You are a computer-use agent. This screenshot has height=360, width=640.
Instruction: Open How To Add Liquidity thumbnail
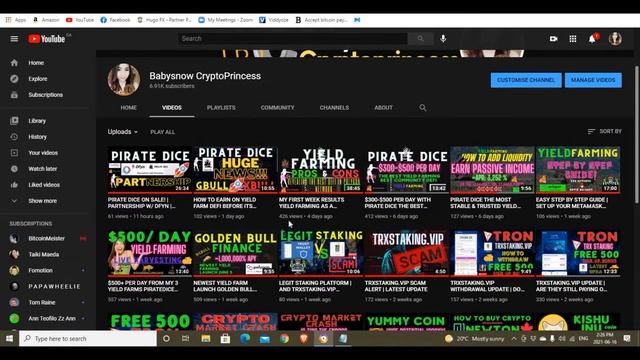tap(492, 169)
